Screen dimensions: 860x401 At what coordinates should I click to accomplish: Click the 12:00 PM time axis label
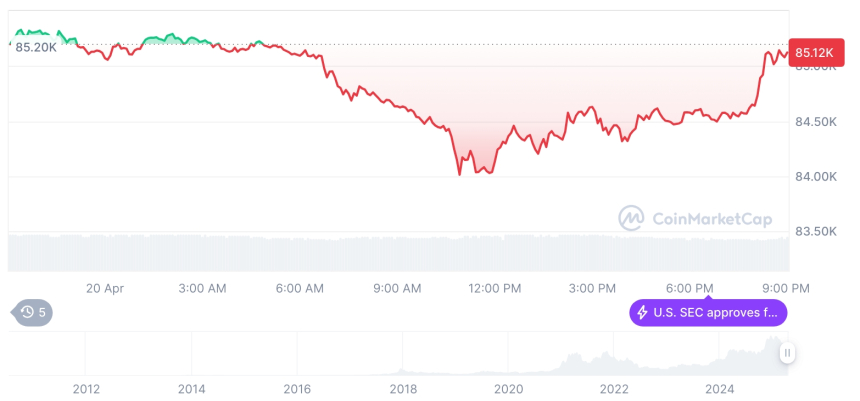[x=495, y=288]
